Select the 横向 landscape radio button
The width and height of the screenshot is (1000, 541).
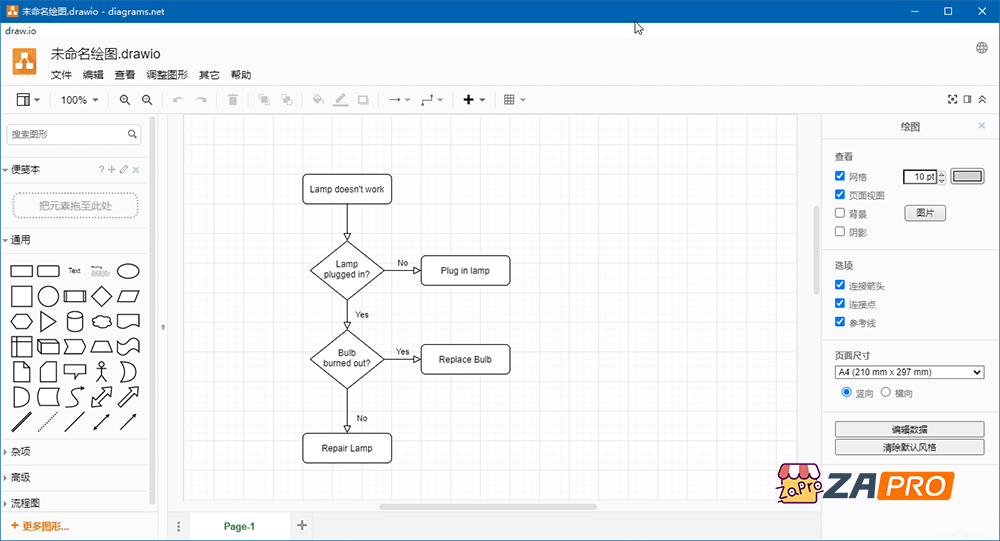(885, 393)
